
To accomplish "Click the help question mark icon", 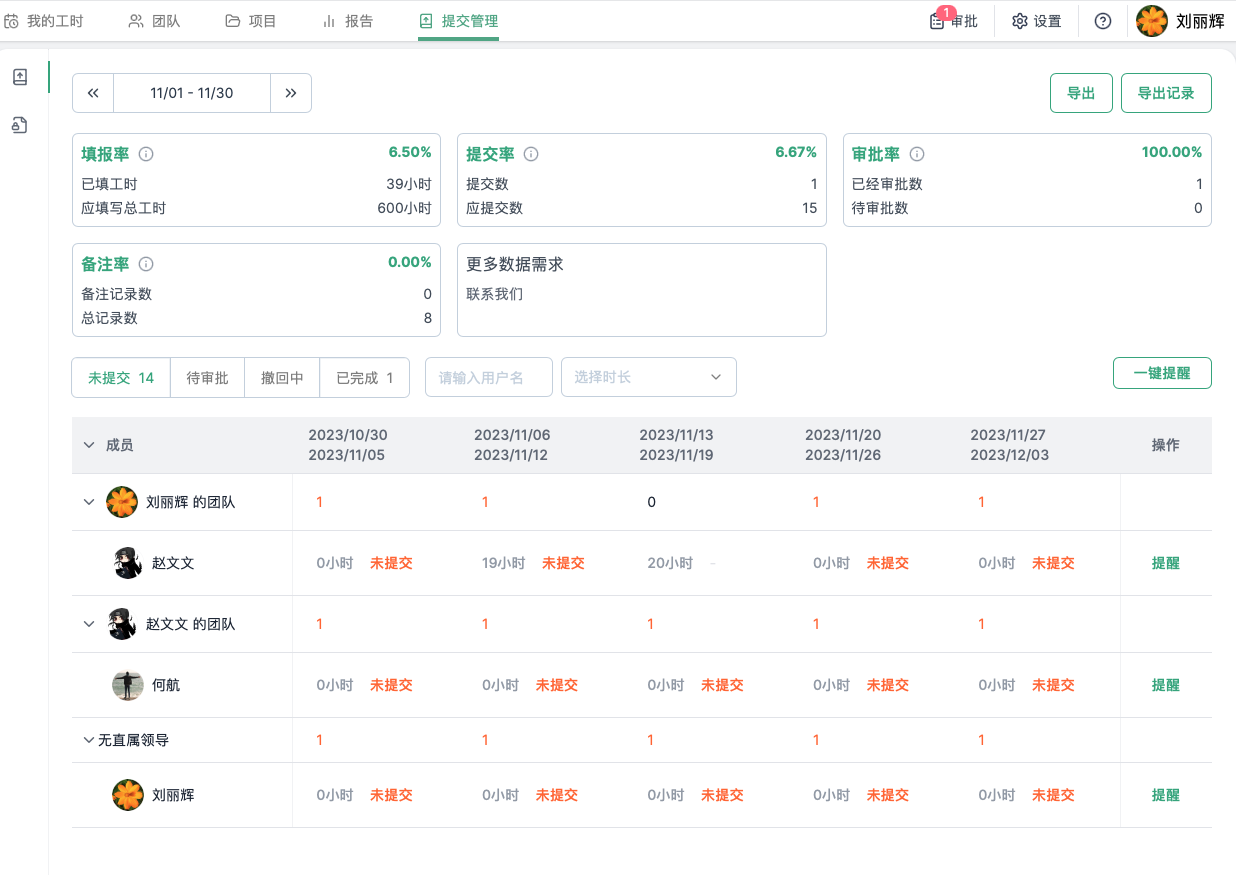I will coord(1103,21).
